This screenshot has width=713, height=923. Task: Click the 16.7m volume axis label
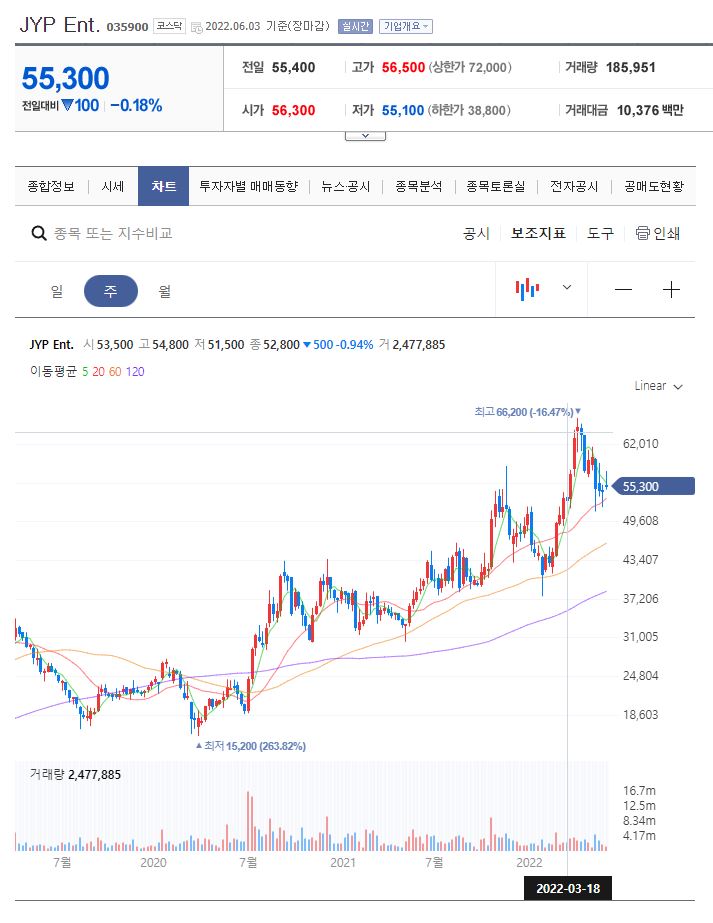point(639,791)
